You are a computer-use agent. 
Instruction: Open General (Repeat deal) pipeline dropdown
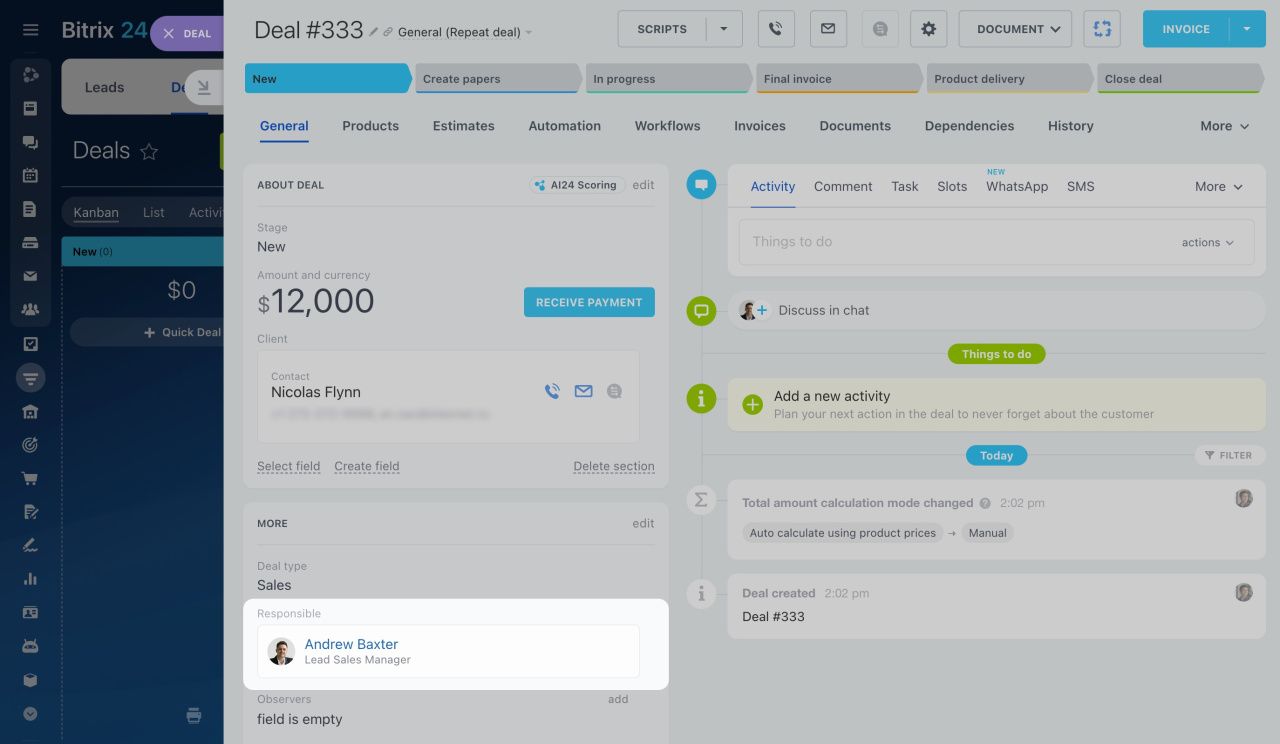point(465,32)
